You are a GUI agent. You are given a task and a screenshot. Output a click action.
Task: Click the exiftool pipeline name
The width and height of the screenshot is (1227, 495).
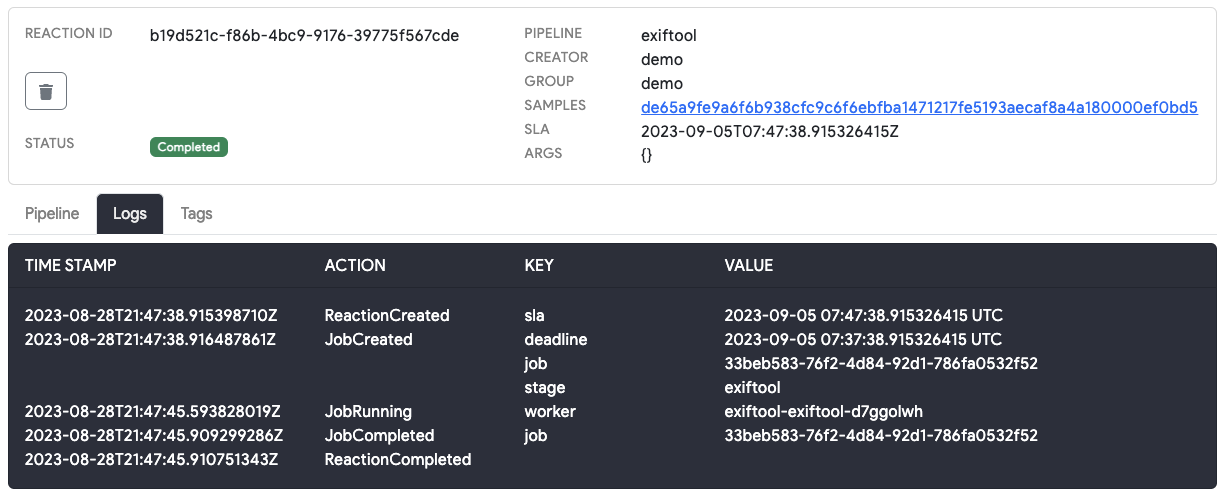point(669,35)
